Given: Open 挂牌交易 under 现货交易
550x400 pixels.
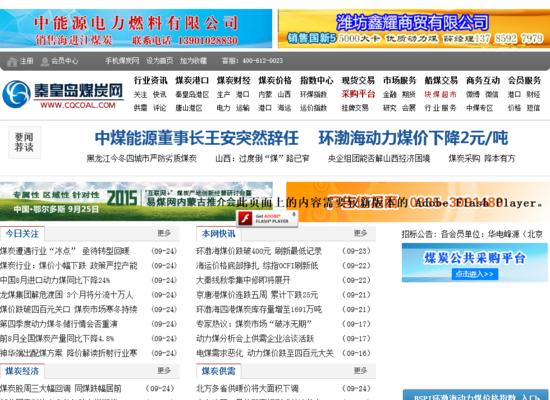Looking at the screenshot, I should click(x=355, y=108).
